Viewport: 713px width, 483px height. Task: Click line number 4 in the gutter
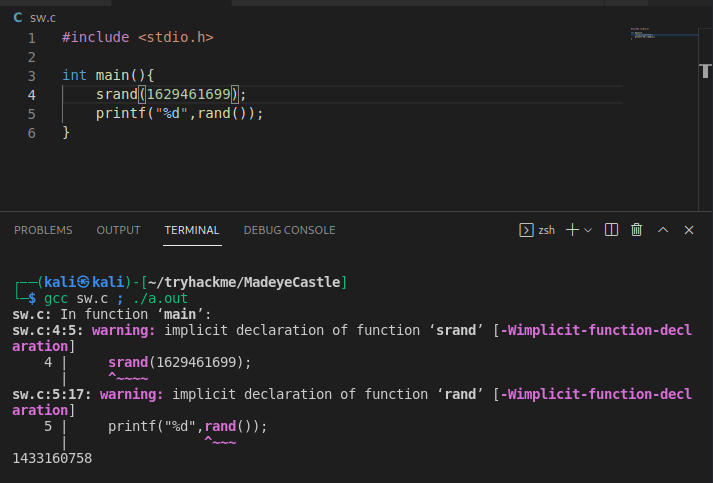(x=32, y=94)
